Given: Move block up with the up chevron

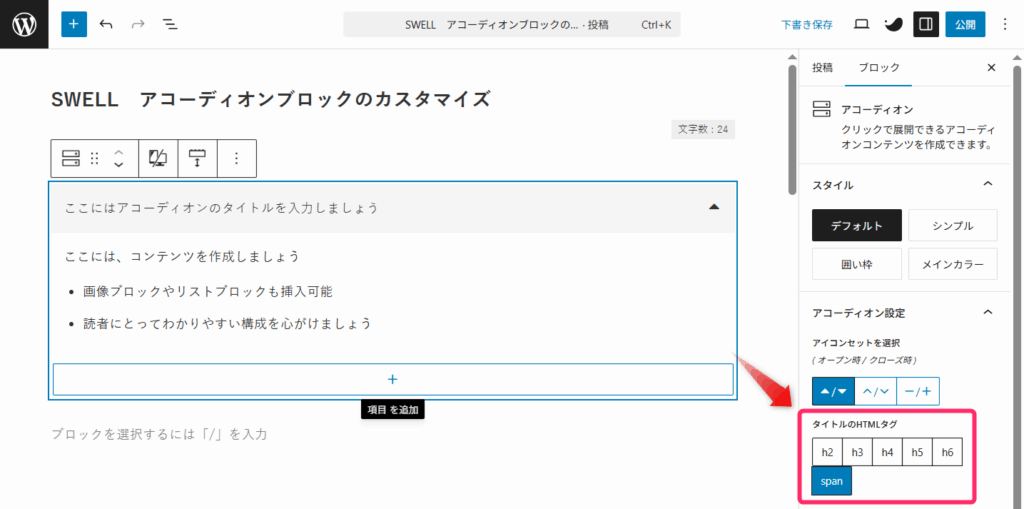Looking at the screenshot, I should (x=118, y=152).
